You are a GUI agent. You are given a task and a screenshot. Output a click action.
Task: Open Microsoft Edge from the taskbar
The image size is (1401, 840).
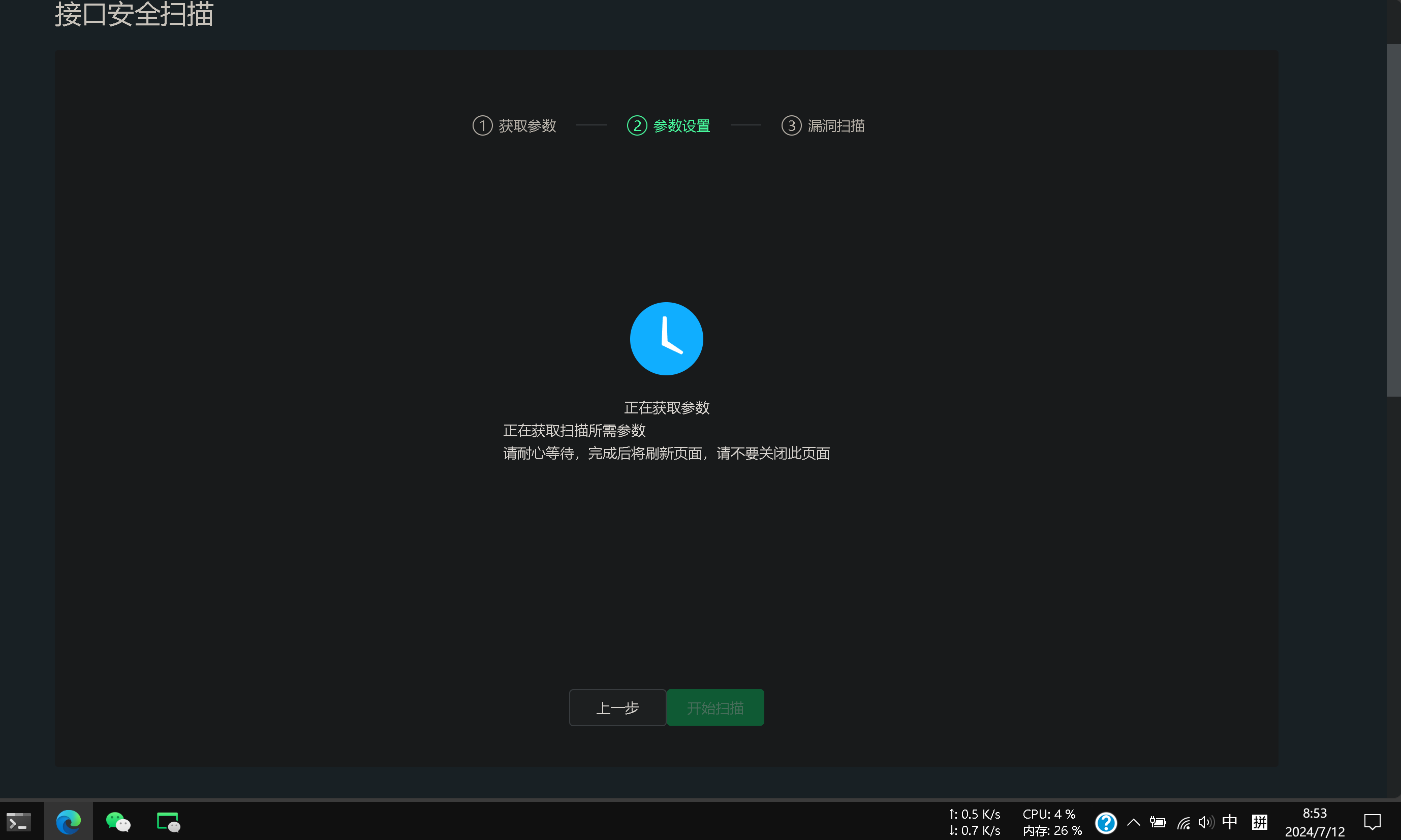[69, 822]
